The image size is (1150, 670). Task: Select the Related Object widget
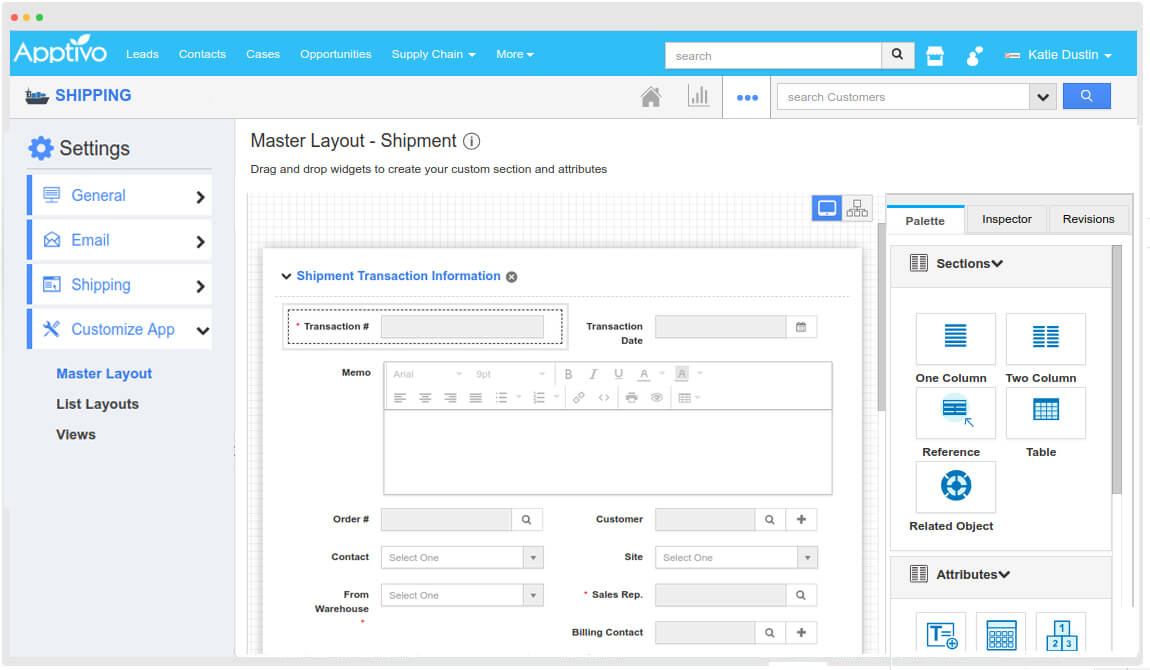point(955,487)
